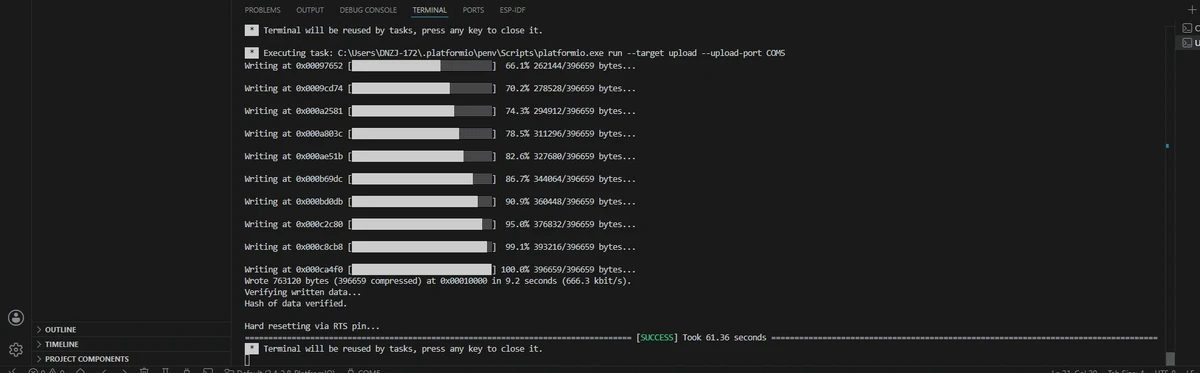
Task: Open the PORTS tab
Action: (x=473, y=9)
